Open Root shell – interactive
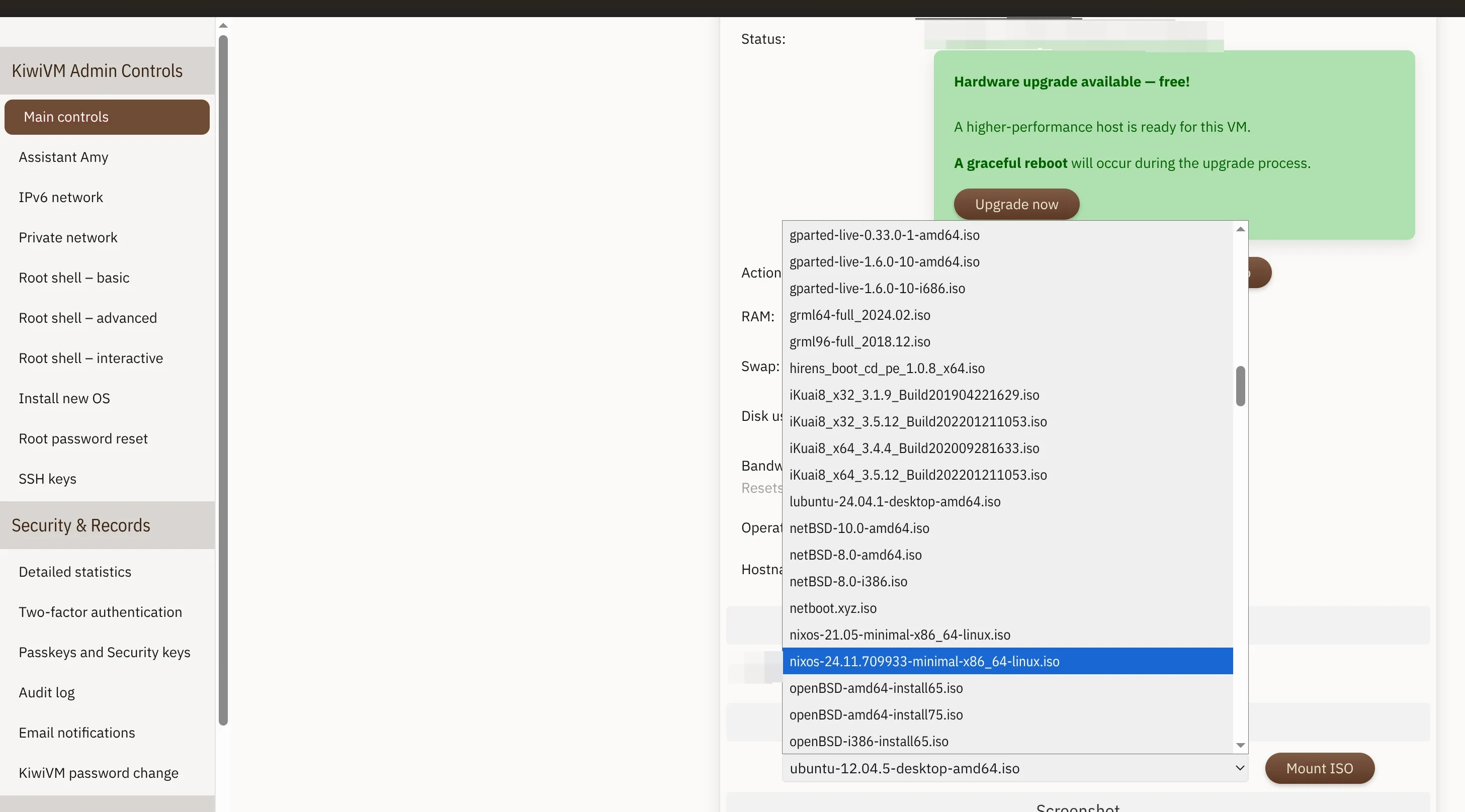 91,358
